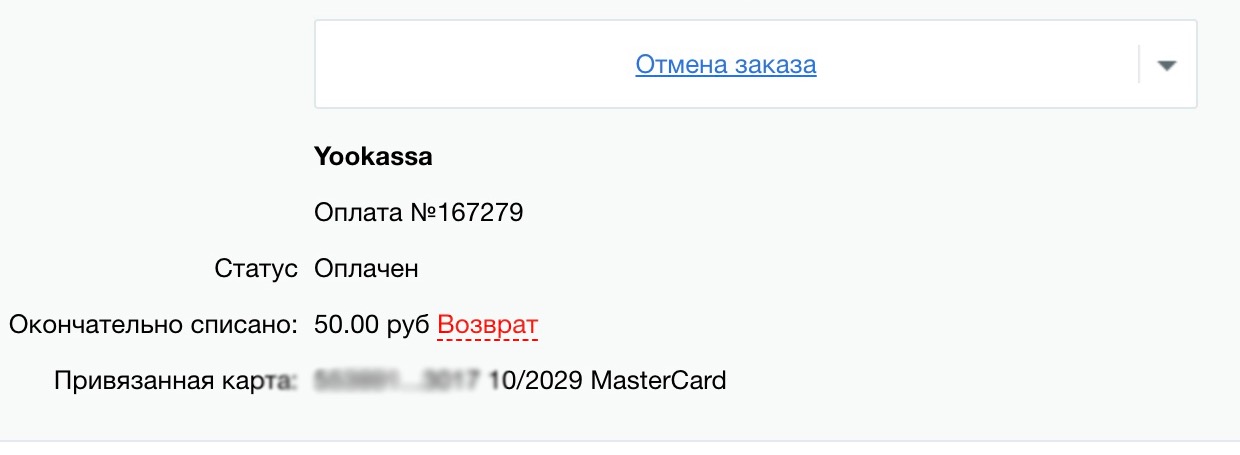1240x455 pixels.
Task: Click the red Возврат refund link
Action: pos(488,325)
